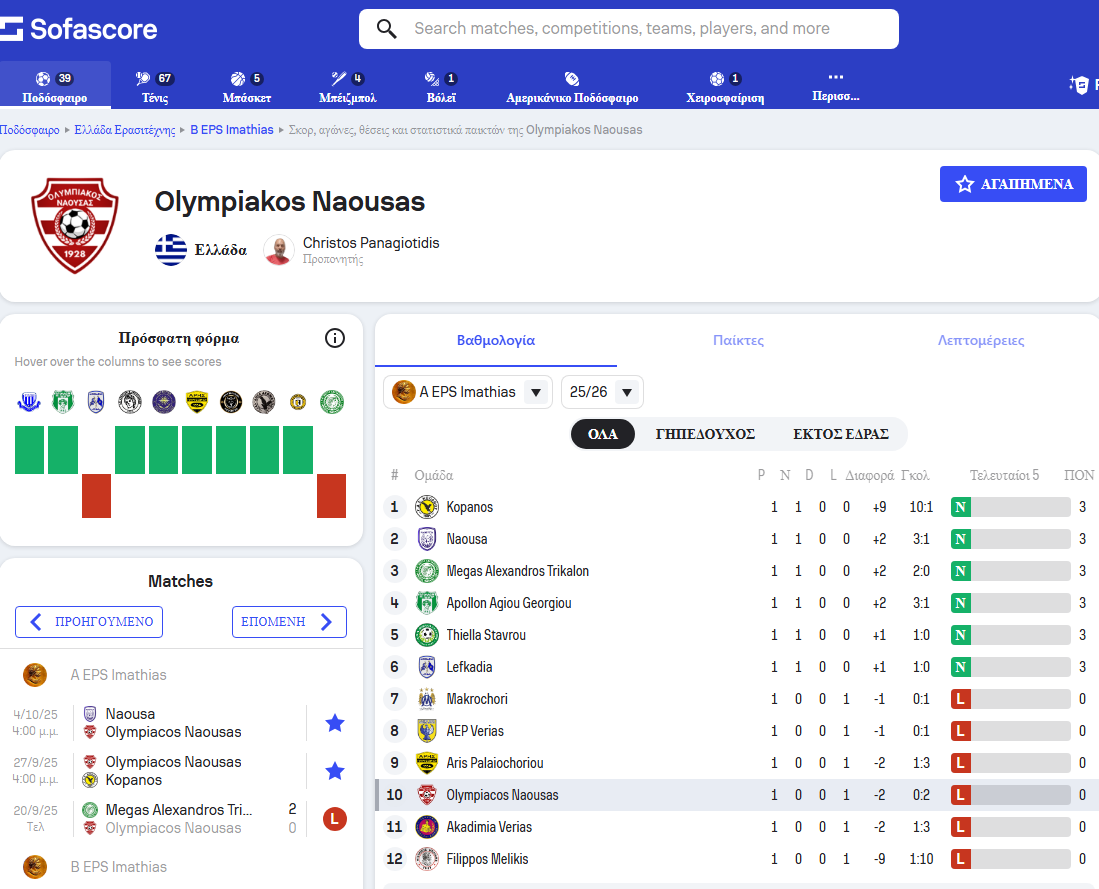Switch to the Λεπτομέρειες tab

pos(981,341)
